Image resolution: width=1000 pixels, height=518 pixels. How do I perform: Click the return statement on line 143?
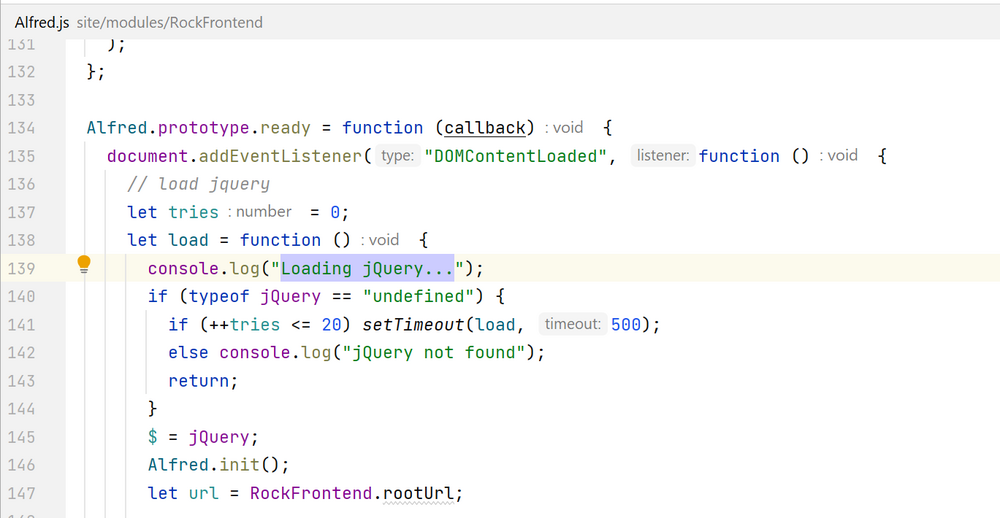(203, 381)
